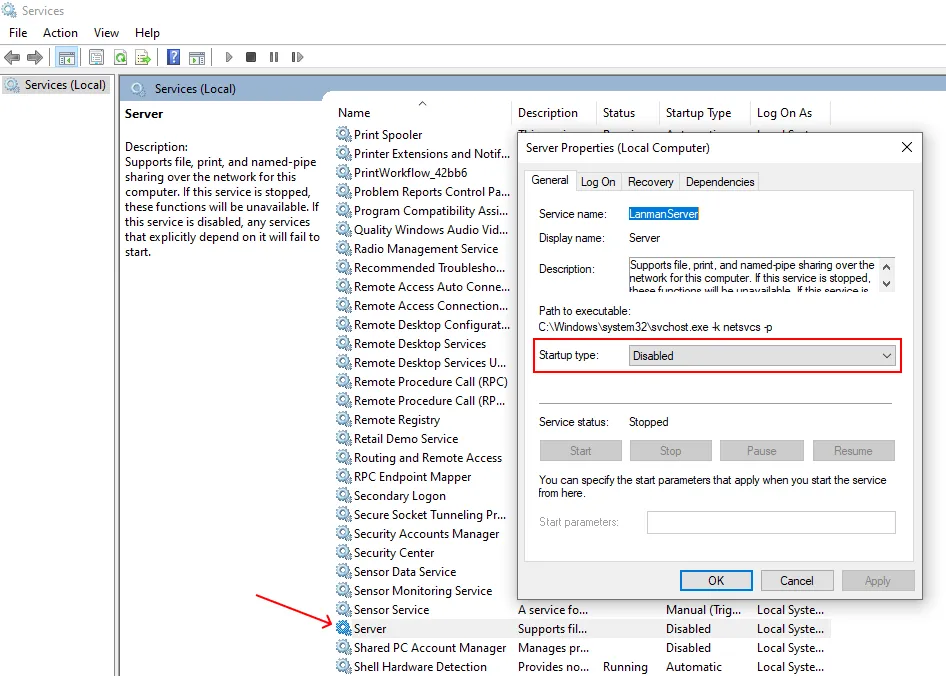
Task: Click the Resume service button
Action: click(x=853, y=451)
